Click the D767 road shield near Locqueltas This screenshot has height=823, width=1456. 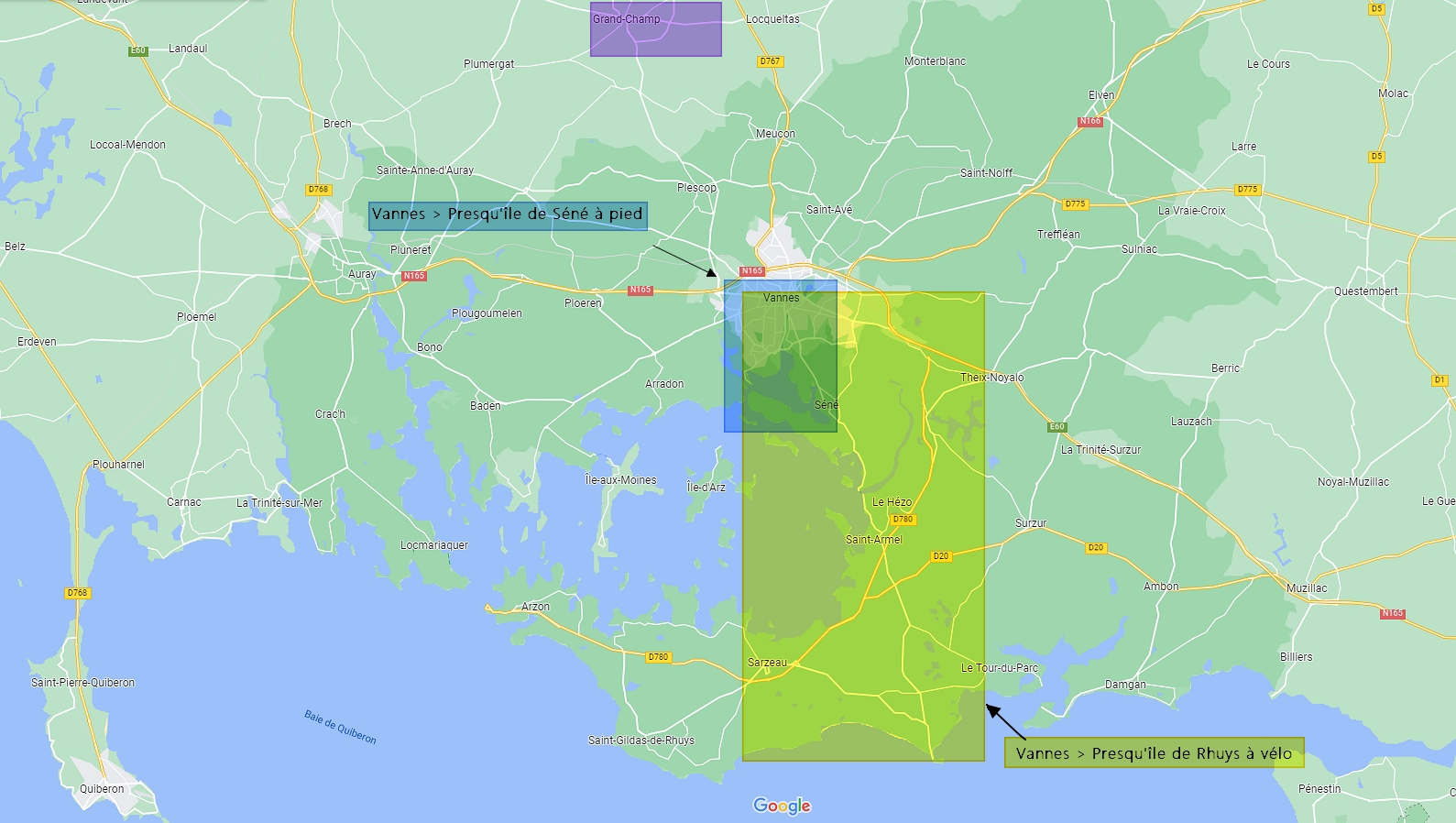coord(770,61)
